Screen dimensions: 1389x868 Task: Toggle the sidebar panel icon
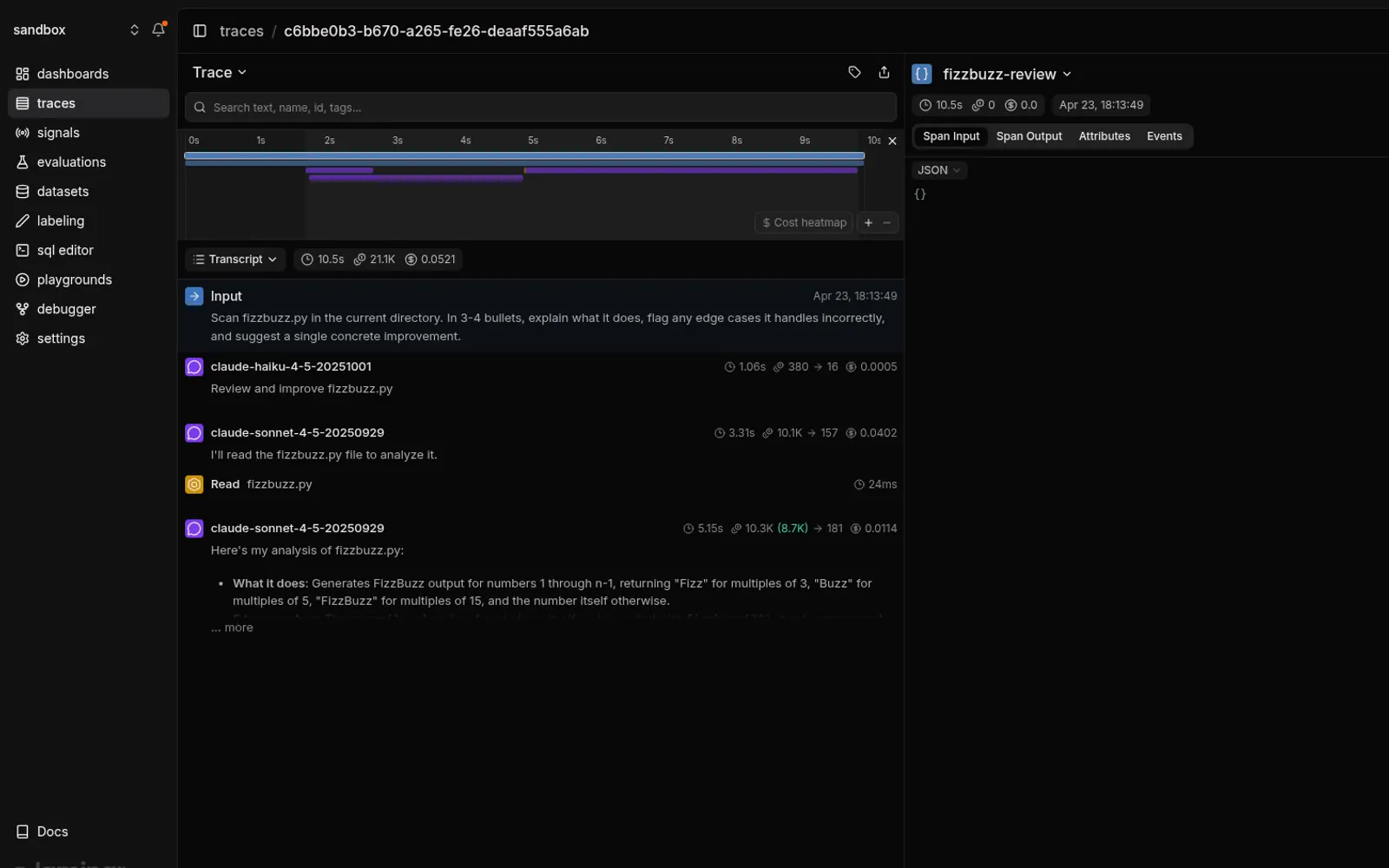point(200,31)
